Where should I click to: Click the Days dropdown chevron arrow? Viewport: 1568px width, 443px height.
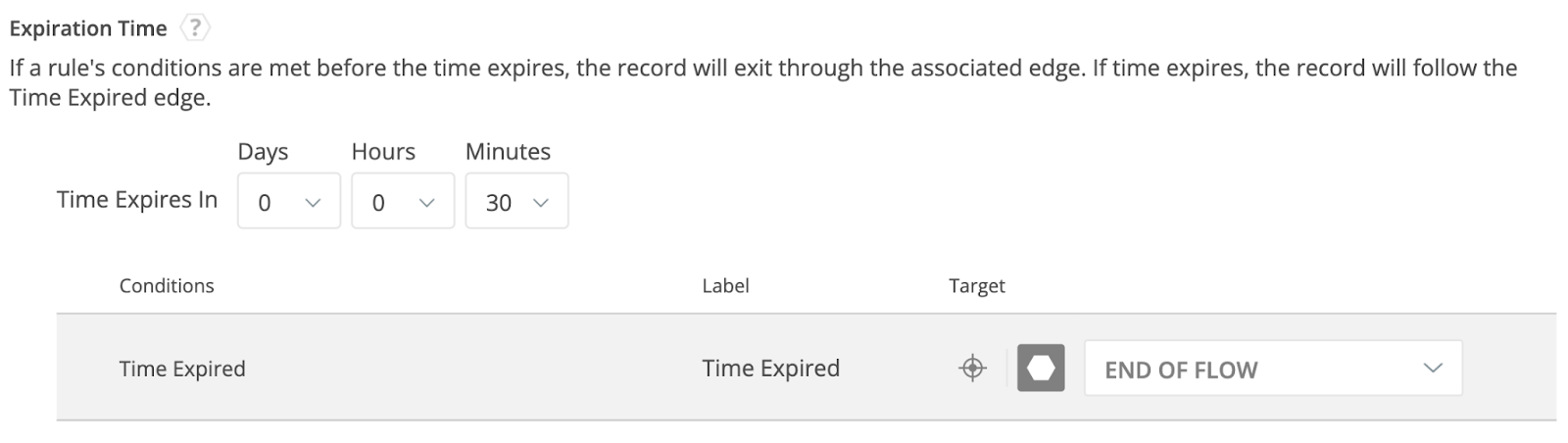[313, 203]
